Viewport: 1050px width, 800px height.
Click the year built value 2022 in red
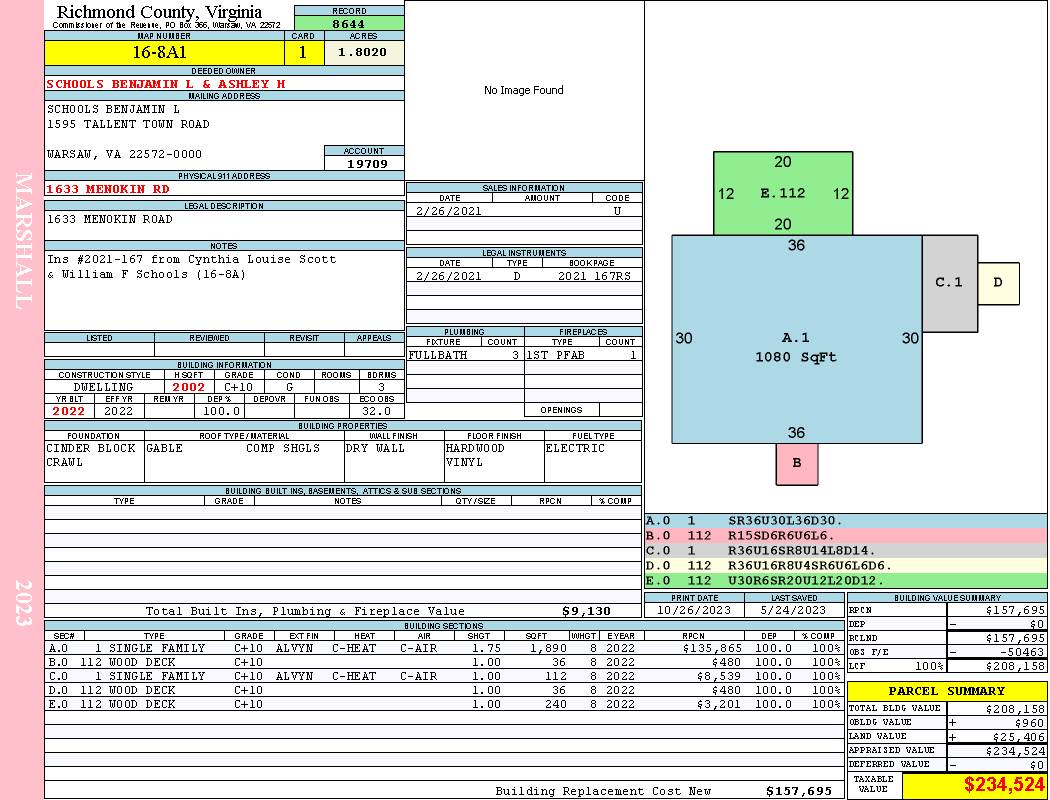69,411
